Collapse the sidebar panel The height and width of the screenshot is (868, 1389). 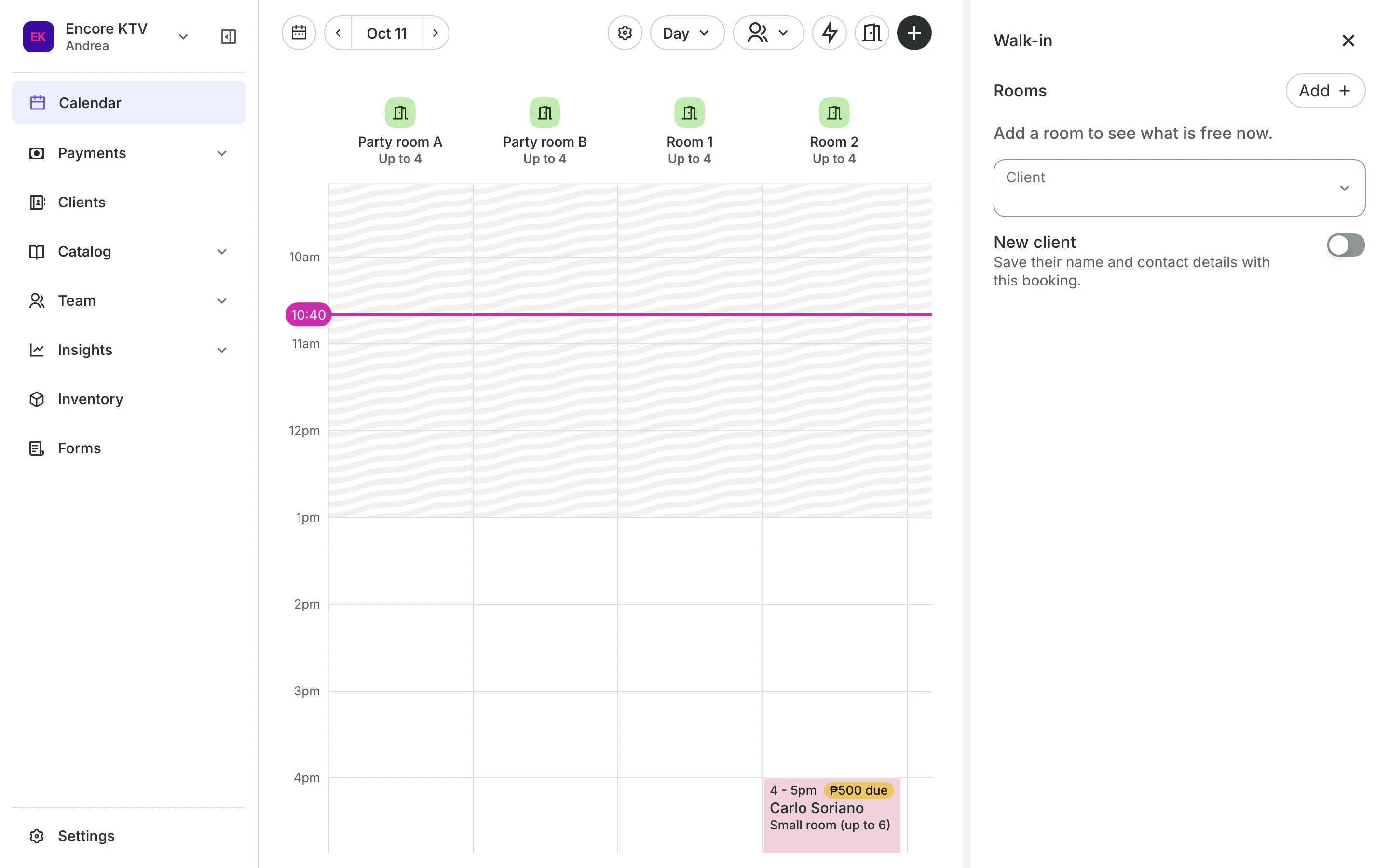click(x=229, y=37)
